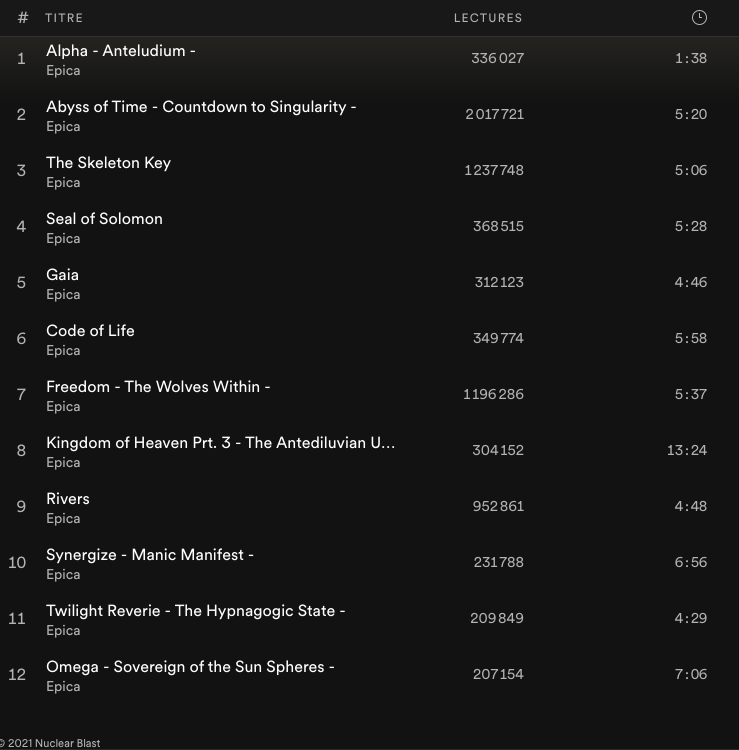739x750 pixels.
Task: Click the clock duration column icon
Action: pyautogui.click(x=699, y=17)
